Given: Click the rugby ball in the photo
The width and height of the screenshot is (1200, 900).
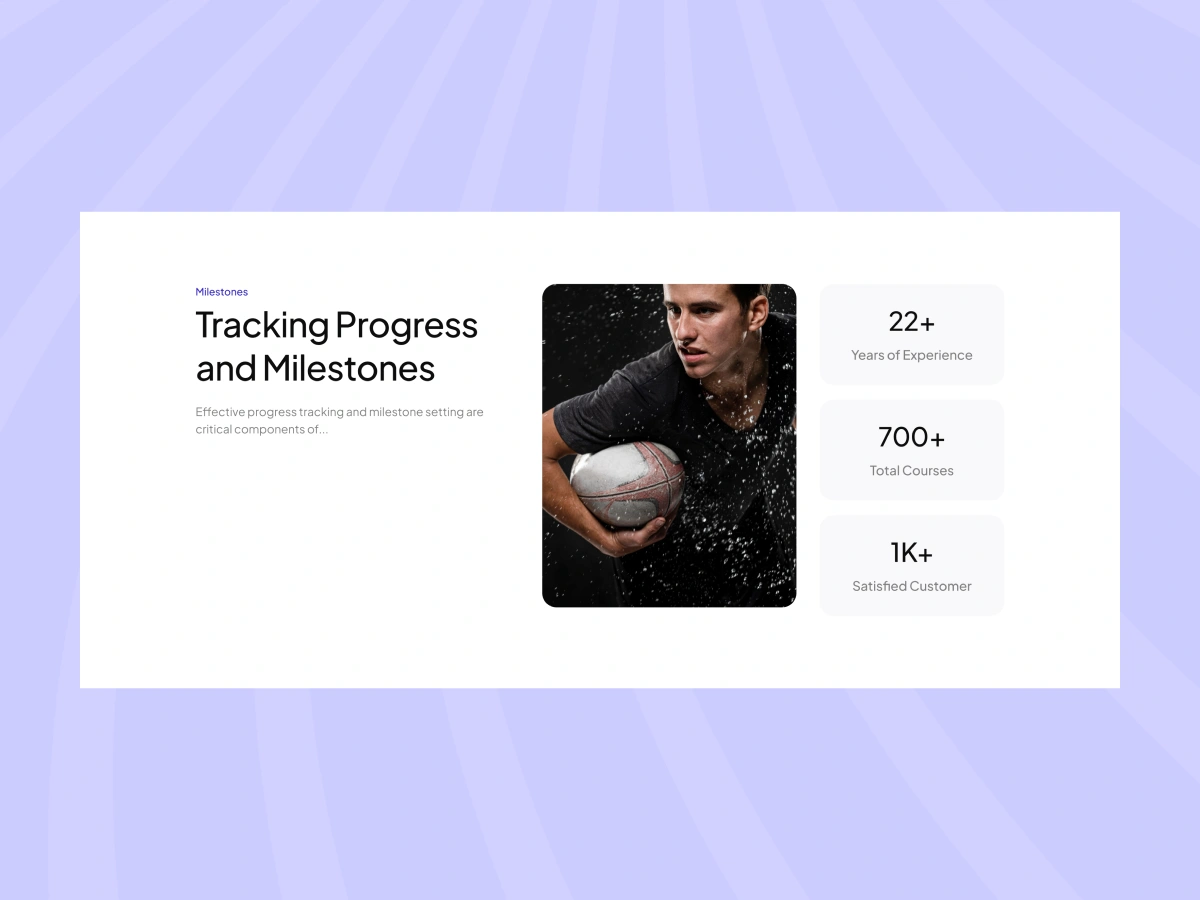Looking at the screenshot, I should (627, 484).
